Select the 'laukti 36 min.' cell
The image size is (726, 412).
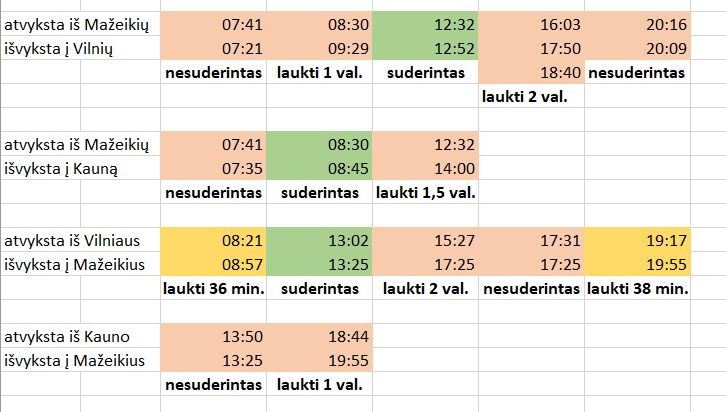(x=213, y=288)
